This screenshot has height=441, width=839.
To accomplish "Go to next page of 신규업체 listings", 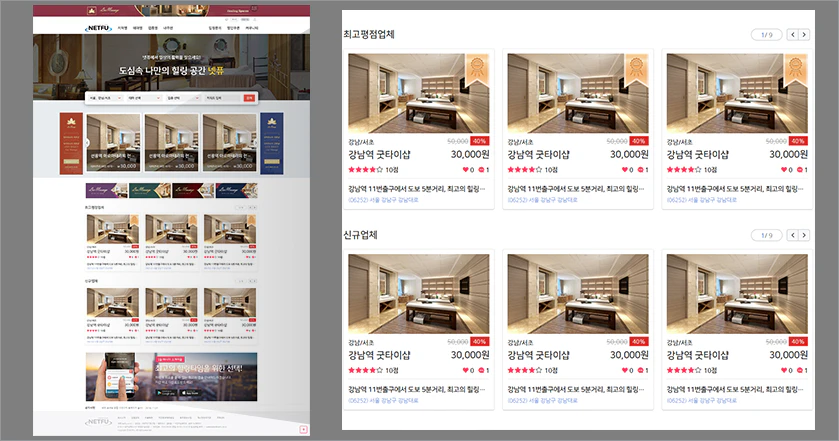I will click(x=804, y=235).
